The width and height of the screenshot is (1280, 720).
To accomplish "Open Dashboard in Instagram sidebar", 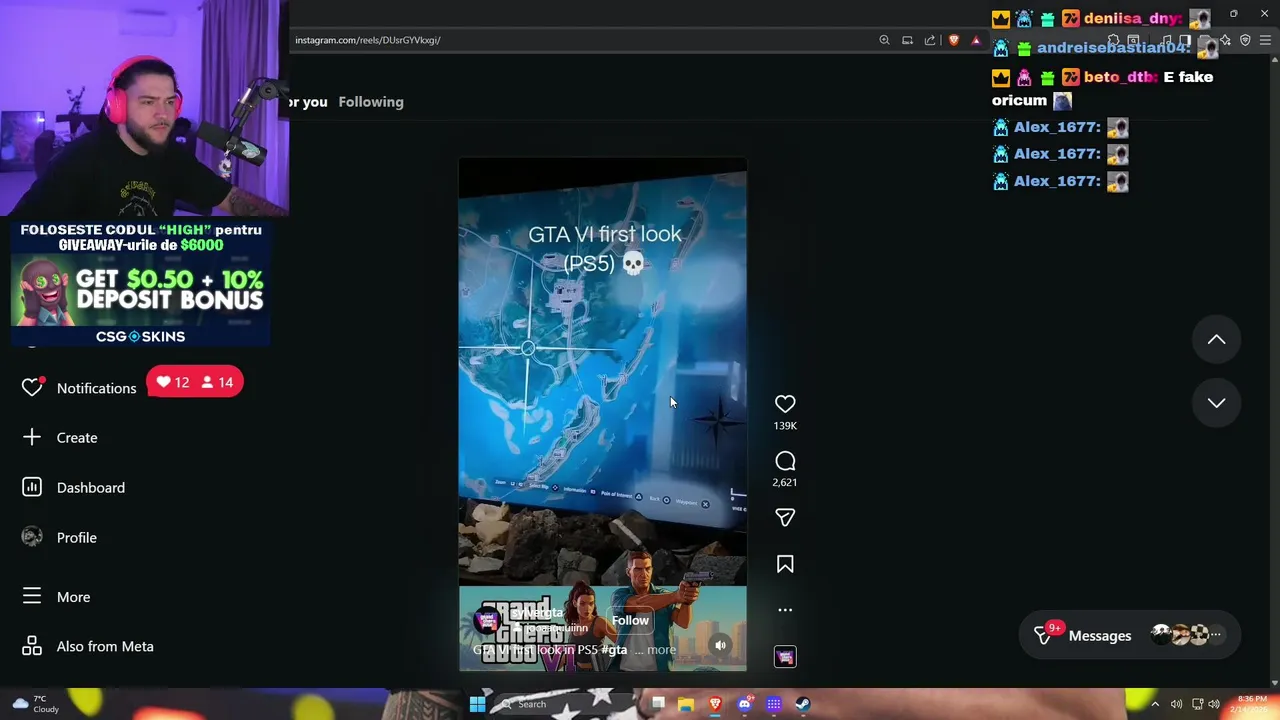I will [x=74, y=488].
